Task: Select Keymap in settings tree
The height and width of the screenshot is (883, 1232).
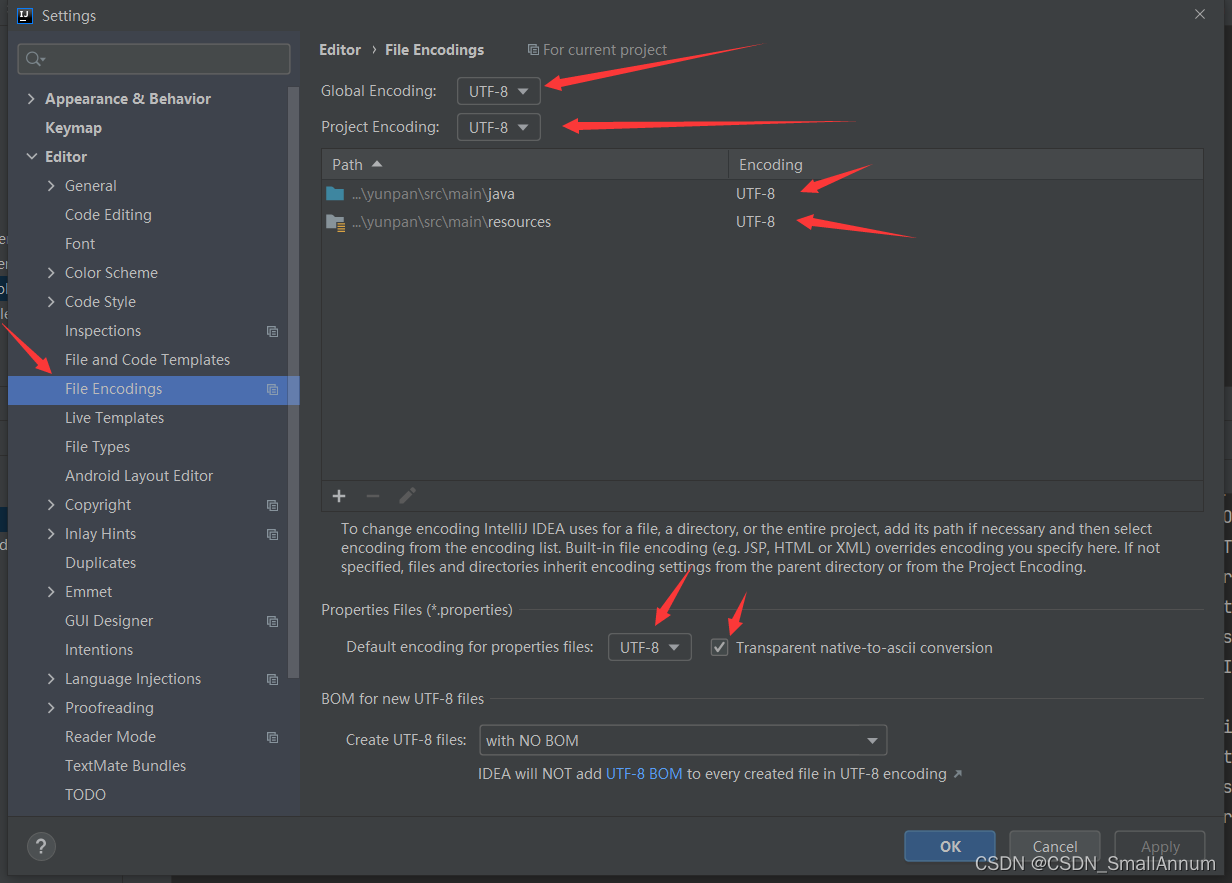Action: (x=73, y=127)
